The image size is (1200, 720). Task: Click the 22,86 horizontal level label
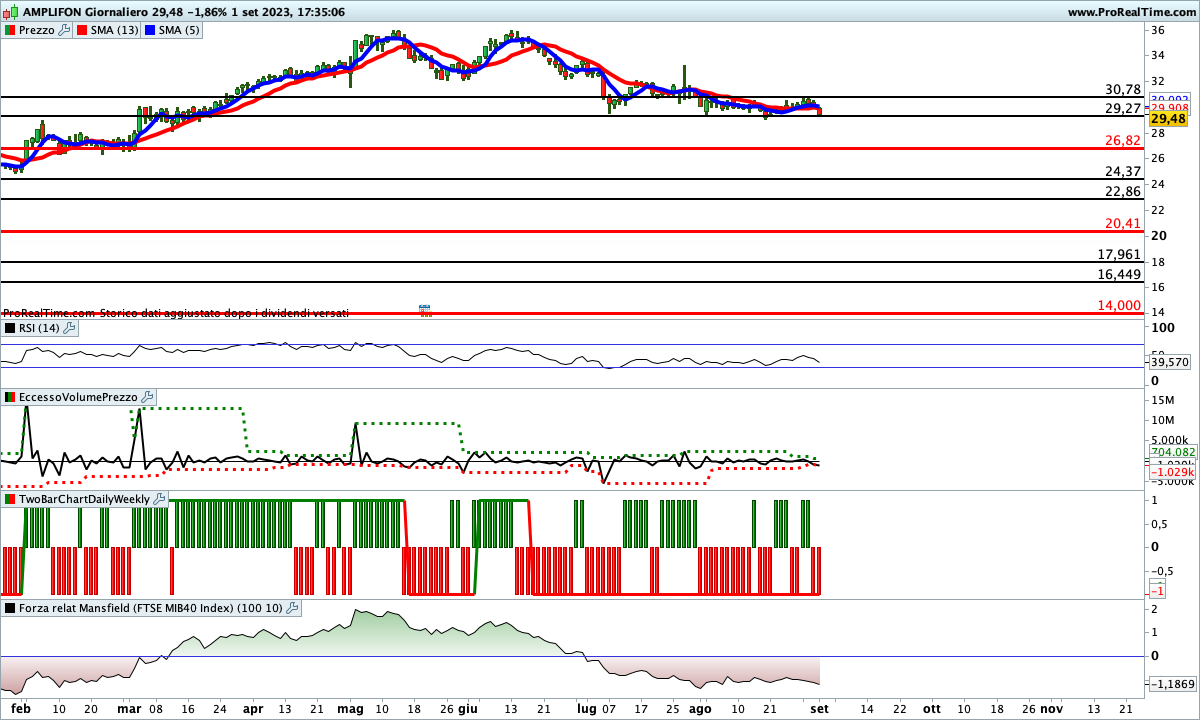[x=1123, y=191]
